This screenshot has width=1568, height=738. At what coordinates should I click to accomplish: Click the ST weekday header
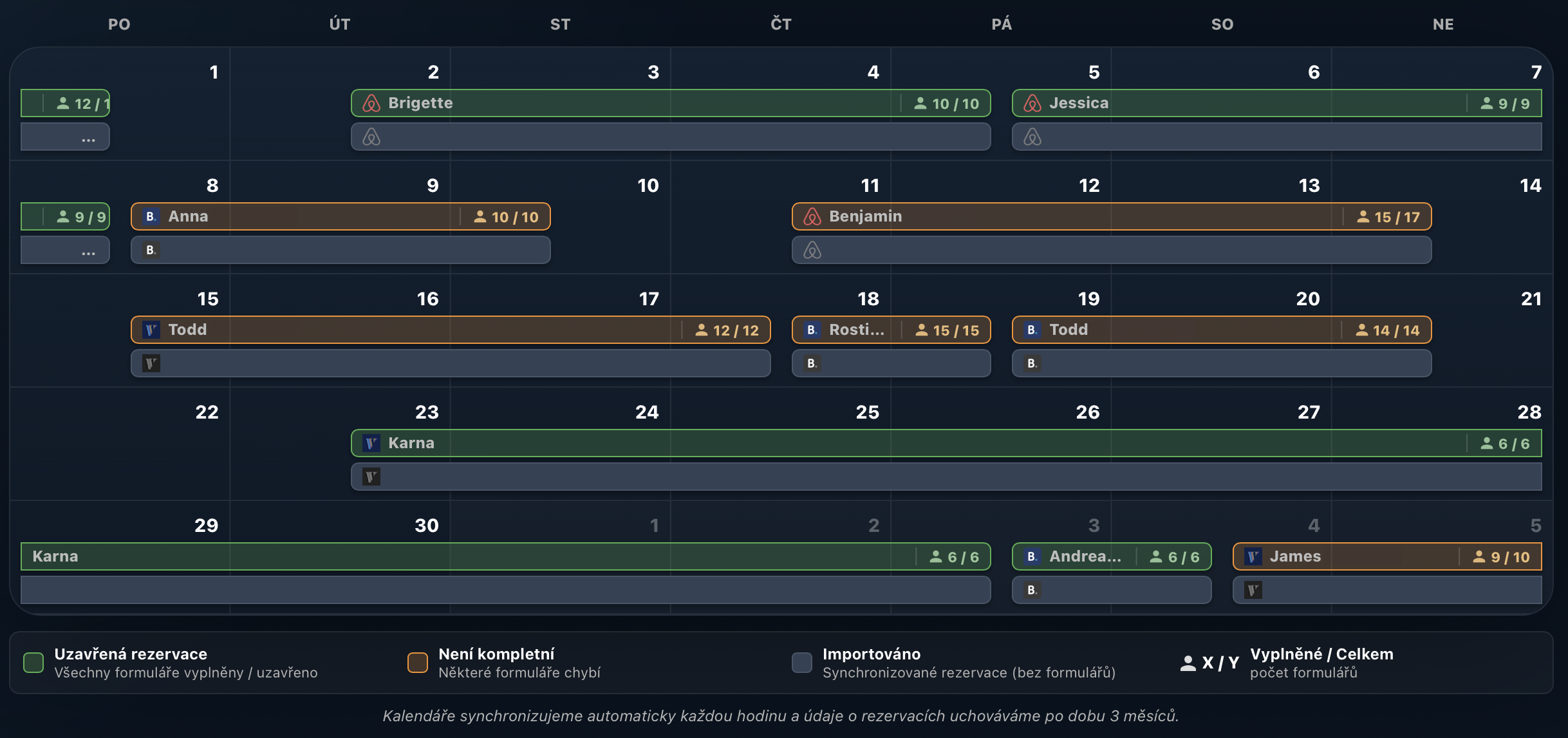[x=560, y=24]
